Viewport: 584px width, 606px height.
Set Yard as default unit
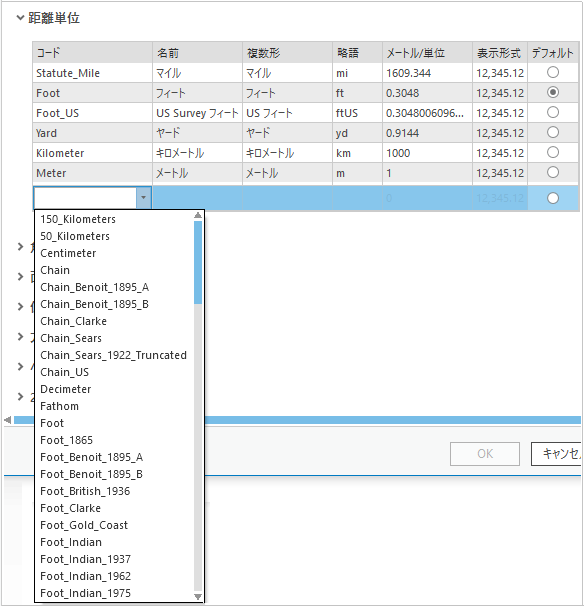553,133
